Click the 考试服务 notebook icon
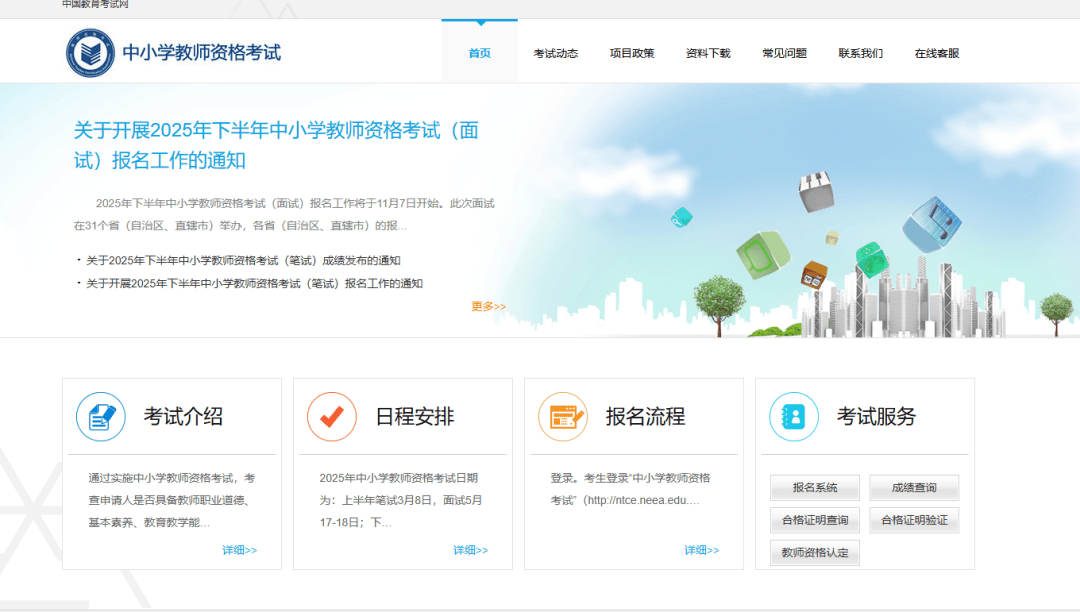Image resolution: width=1080 pixels, height=612 pixels. point(794,417)
